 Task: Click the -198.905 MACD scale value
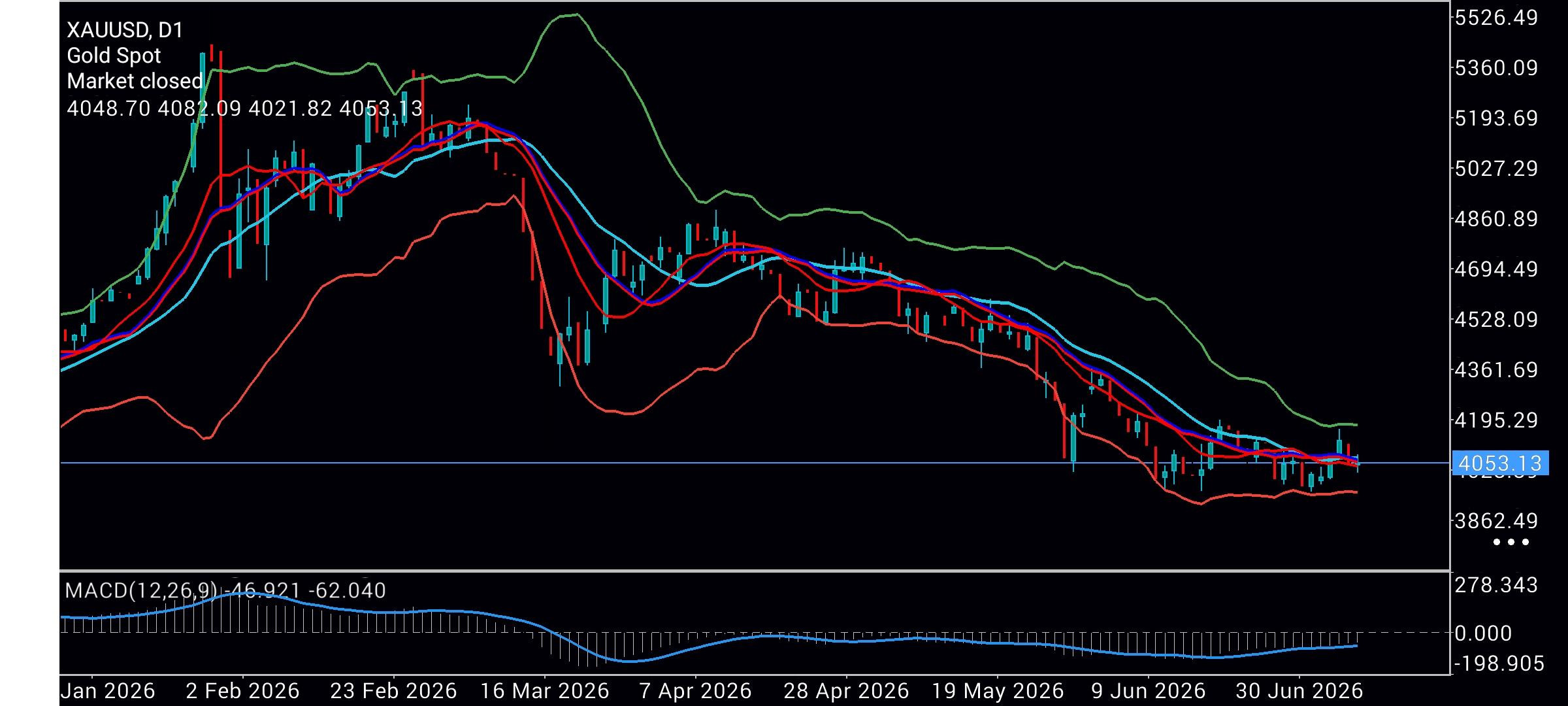click(x=1499, y=664)
